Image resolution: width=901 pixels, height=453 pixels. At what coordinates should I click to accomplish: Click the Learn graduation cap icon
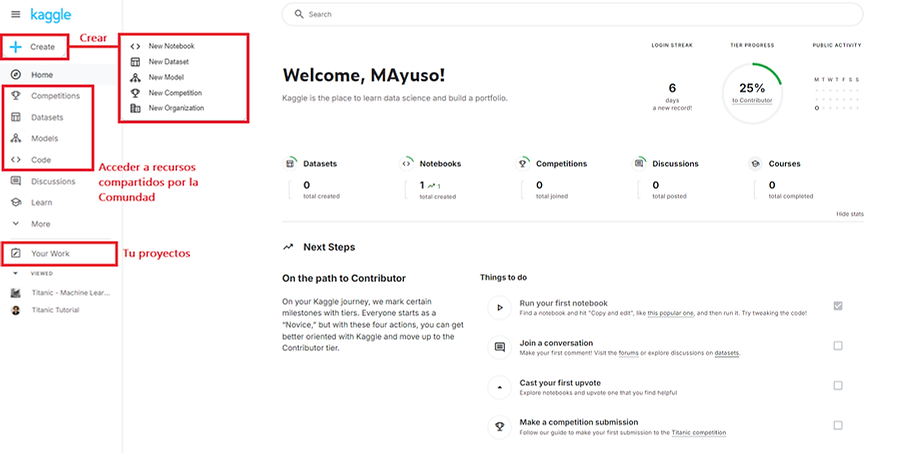click(x=16, y=202)
